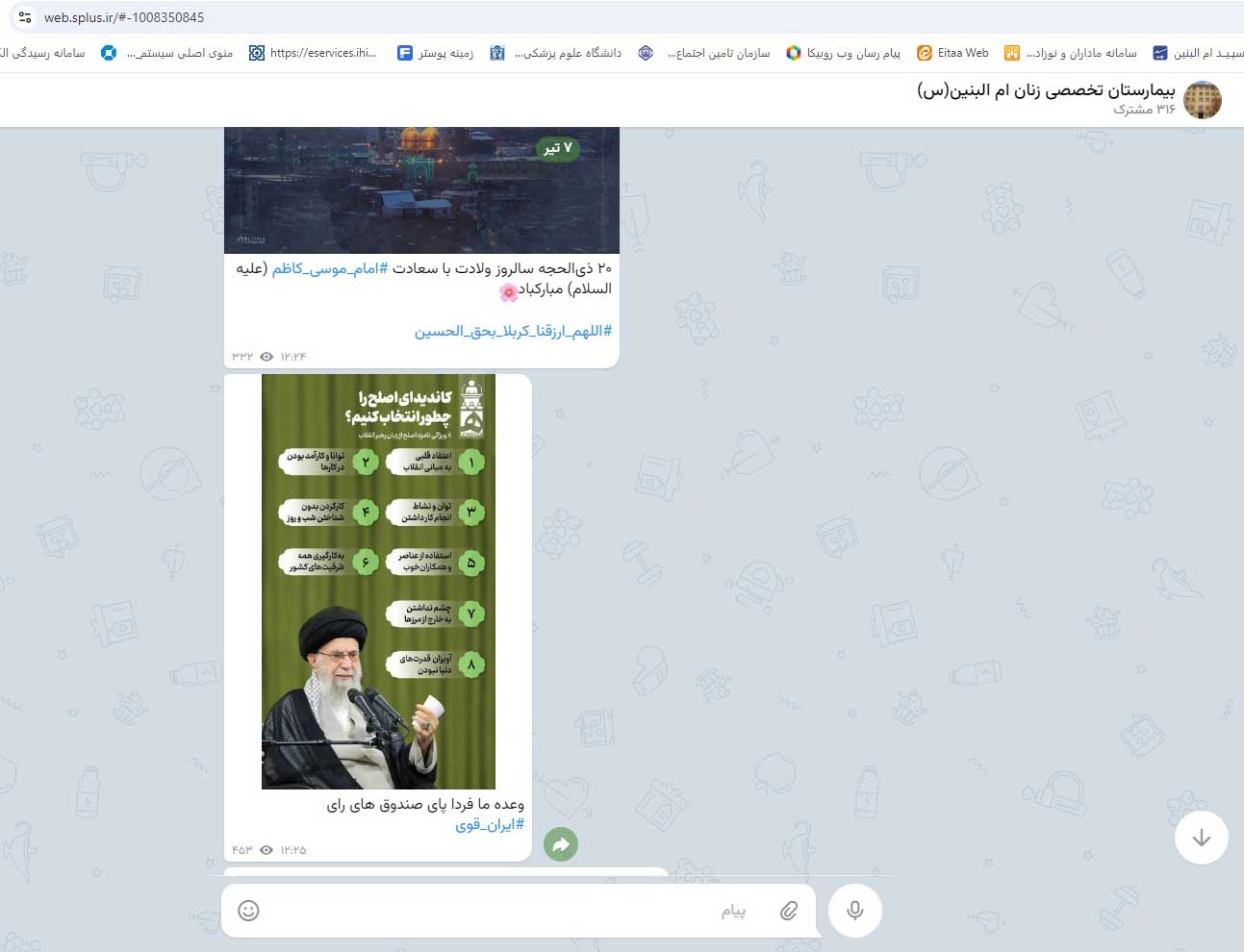
Task: Open the emoji picker smiley icon
Action: [248, 911]
